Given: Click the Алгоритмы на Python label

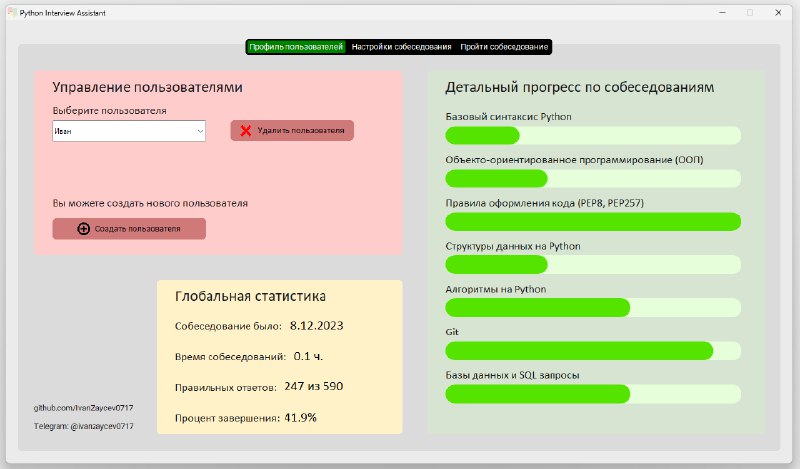Looking at the screenshot, I should 495,289.
